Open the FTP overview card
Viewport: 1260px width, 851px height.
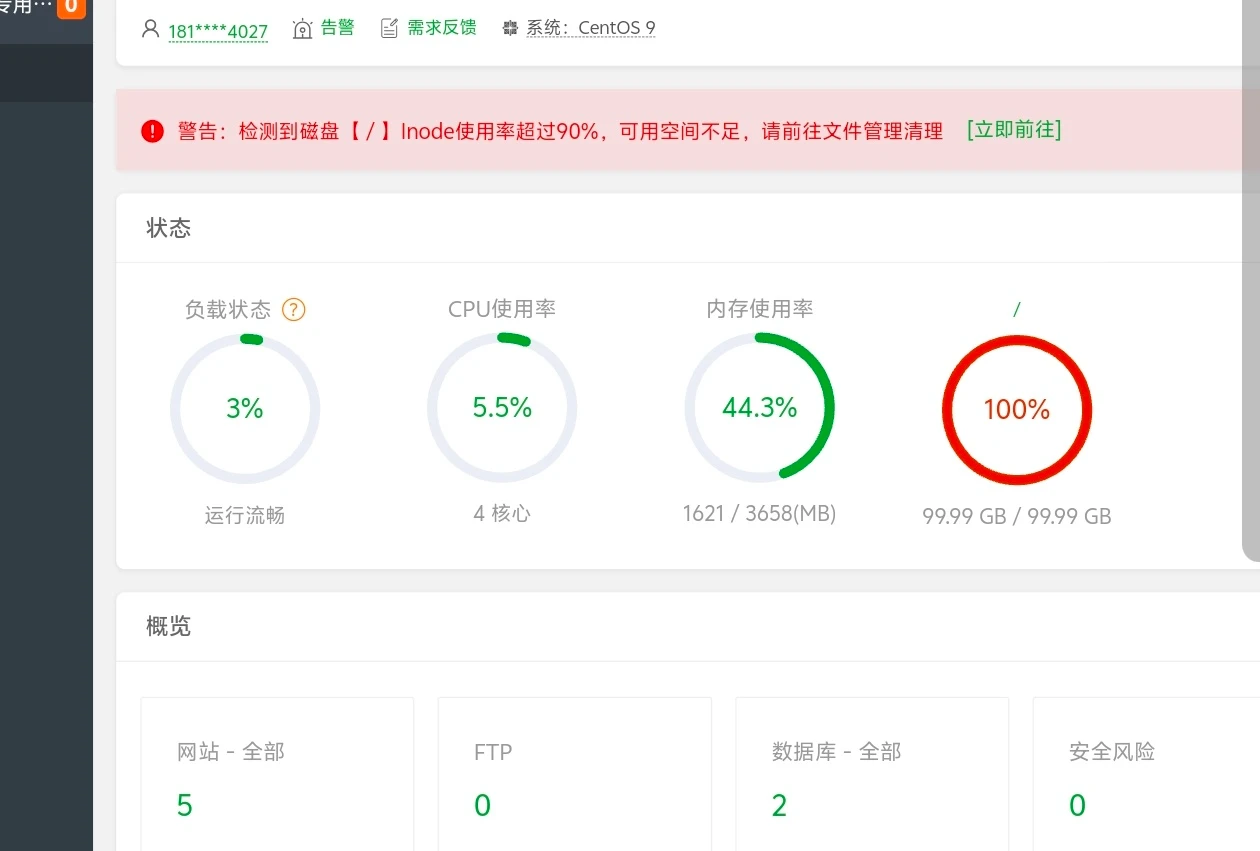point(574,773)
